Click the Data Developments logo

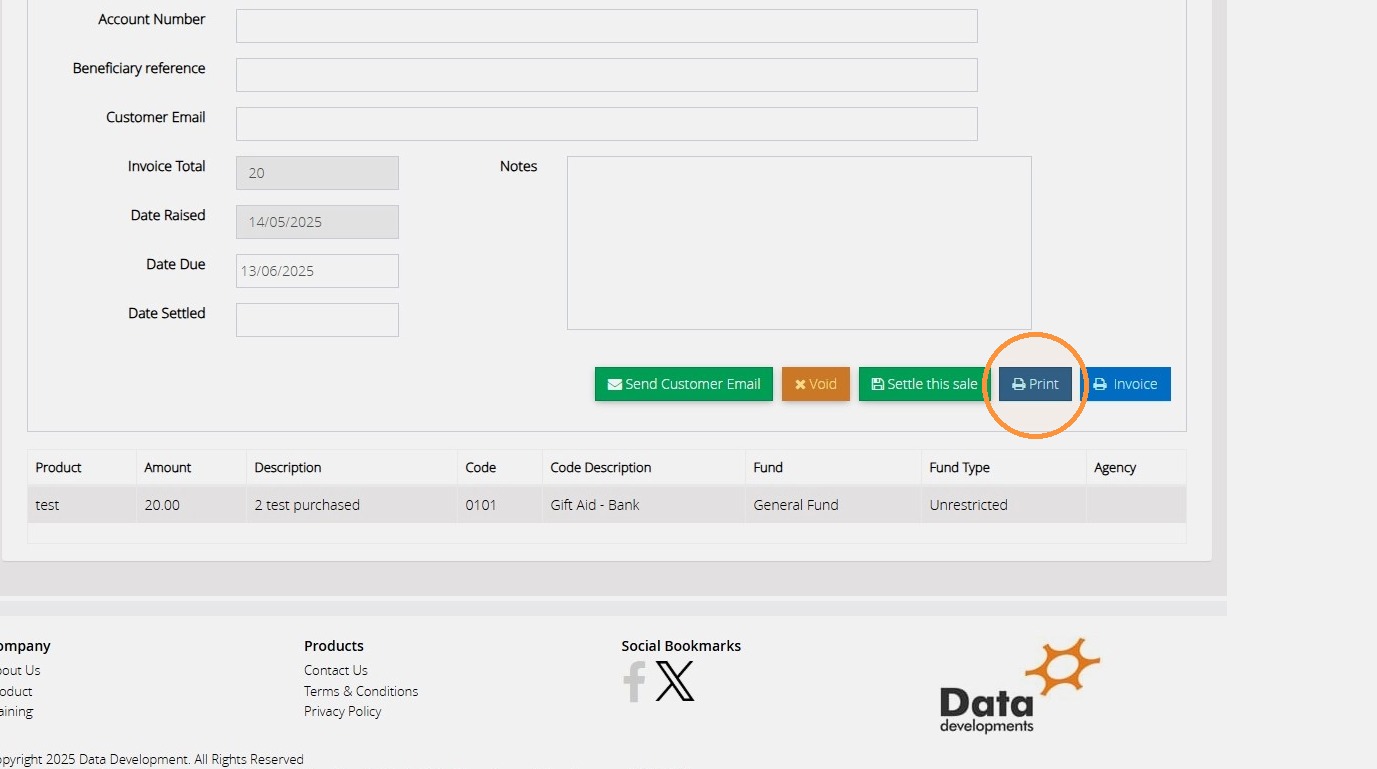point(1019,686)
